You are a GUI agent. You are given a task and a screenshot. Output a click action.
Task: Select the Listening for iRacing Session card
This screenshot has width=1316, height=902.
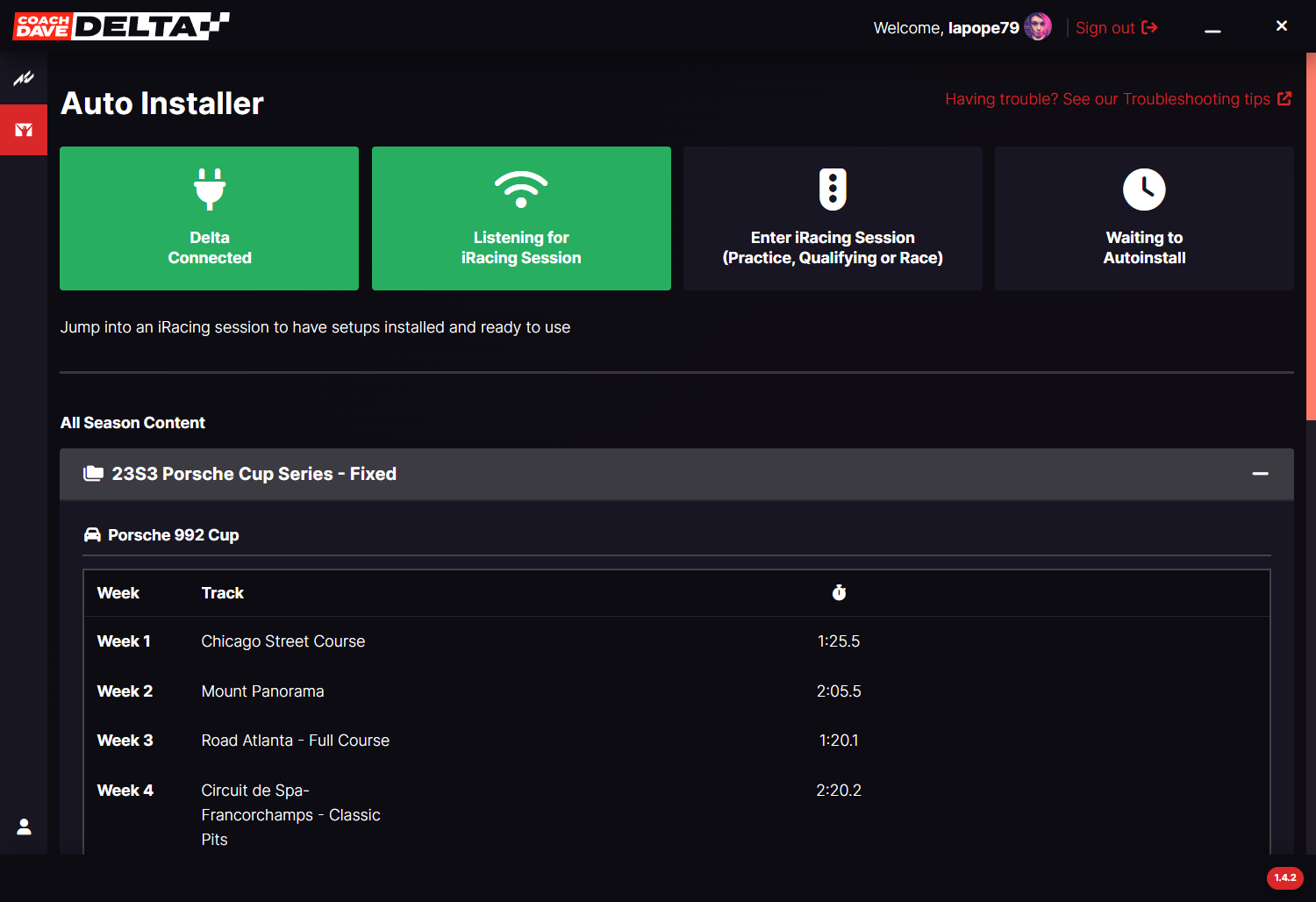pyautogui.click(x=521, y=218)
